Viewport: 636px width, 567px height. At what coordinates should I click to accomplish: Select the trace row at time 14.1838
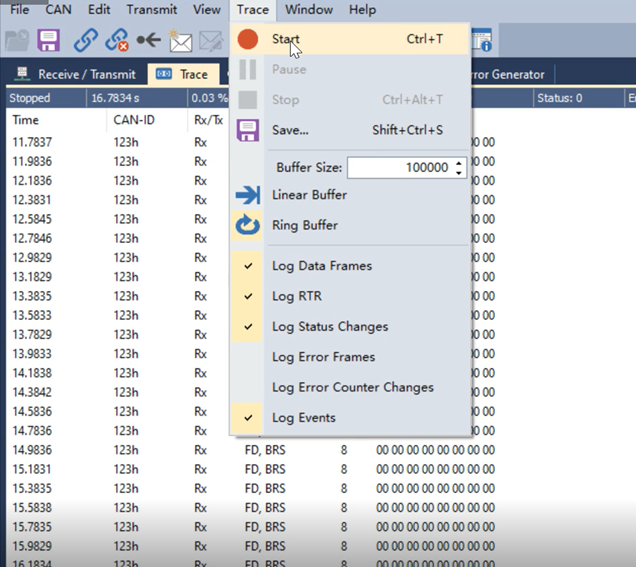[x=118, y=373]
